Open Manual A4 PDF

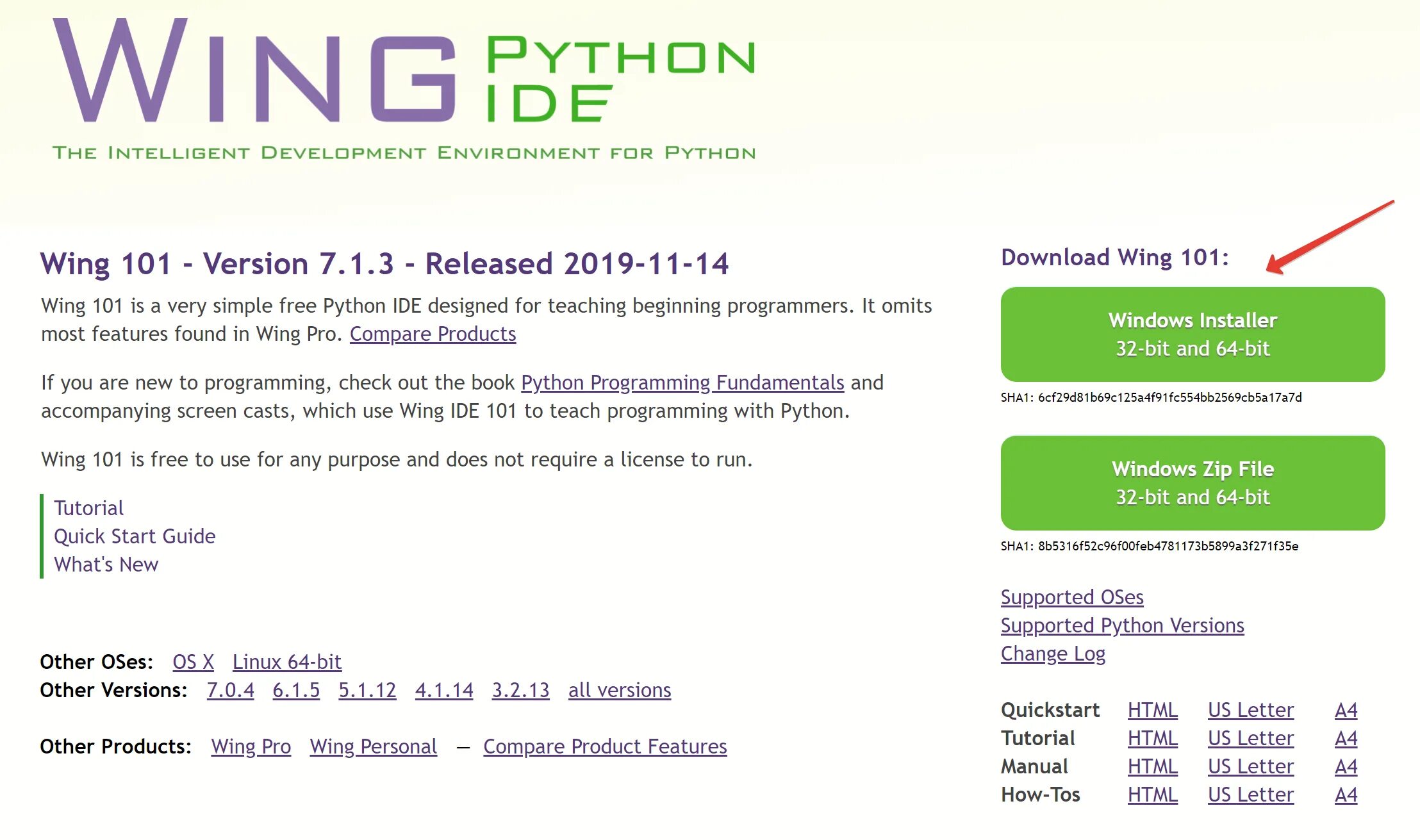(x=1346, y=766)
